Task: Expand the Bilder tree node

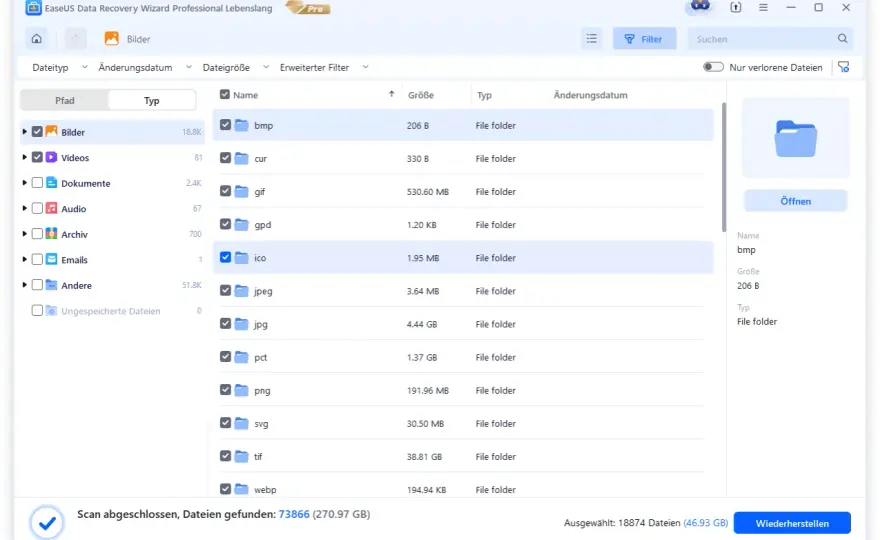Action: tap(24, 131)
